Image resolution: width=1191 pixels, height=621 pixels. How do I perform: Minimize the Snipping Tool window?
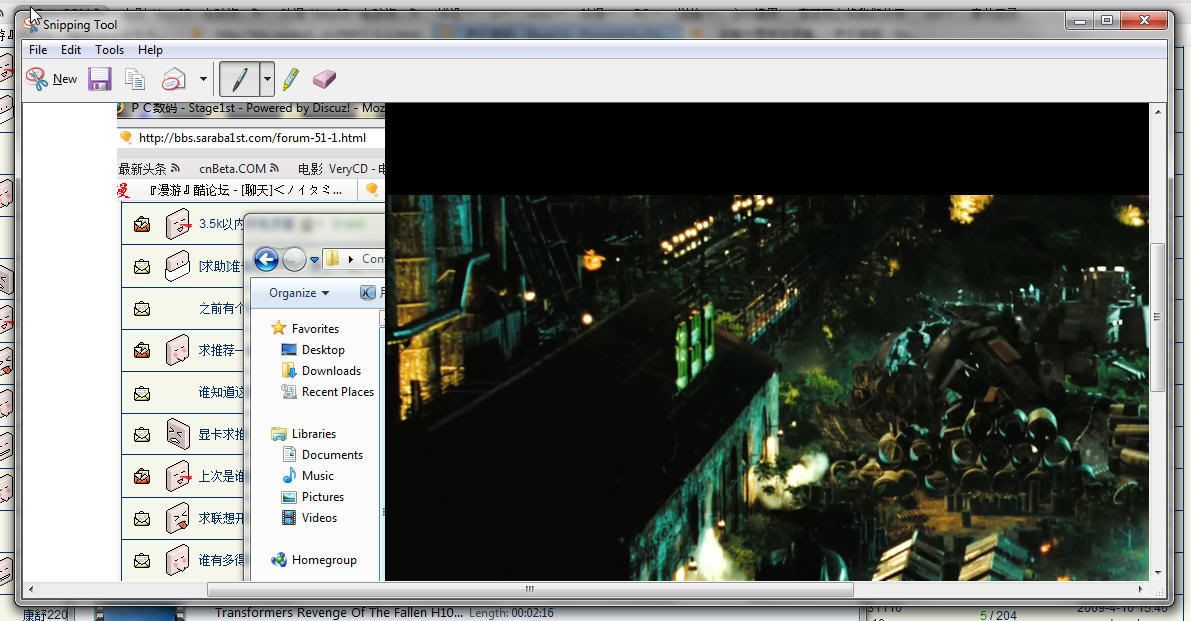[x=1079, y=20]
